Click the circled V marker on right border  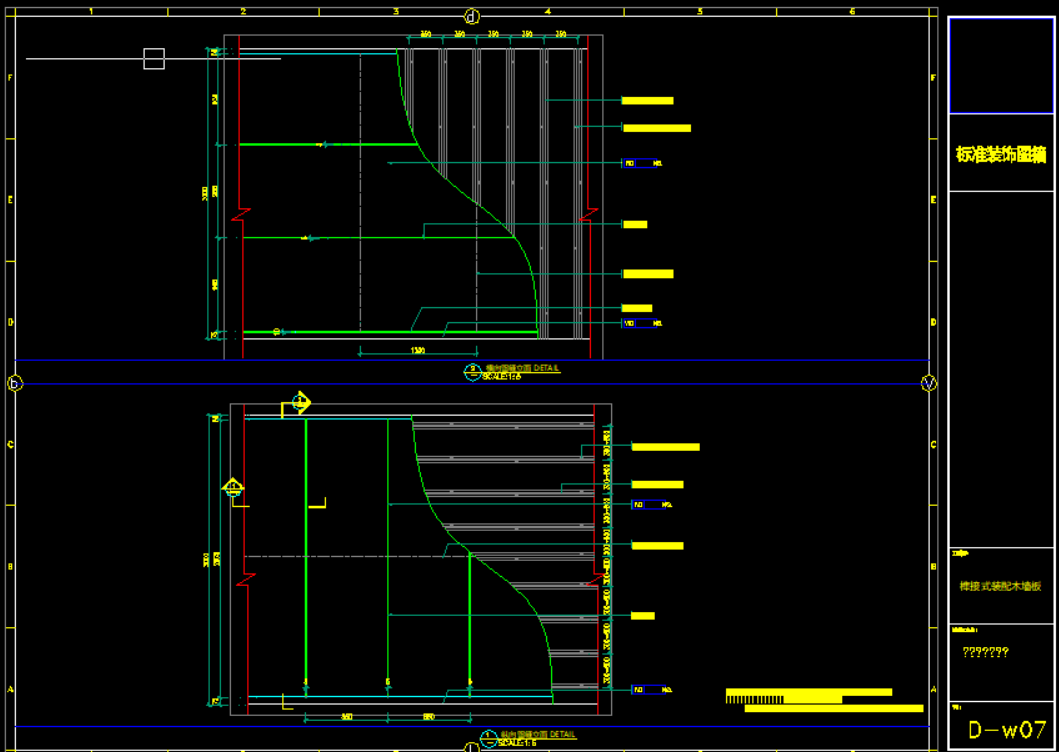tap(929, 383)
